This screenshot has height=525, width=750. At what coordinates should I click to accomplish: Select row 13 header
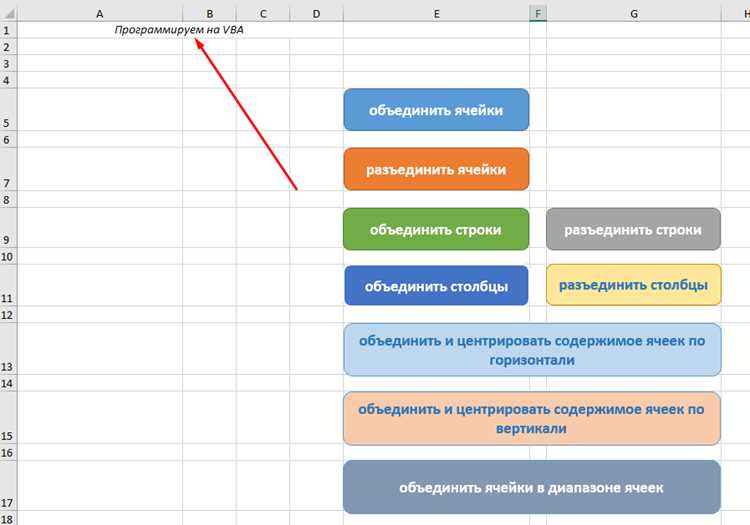point(8,349)
